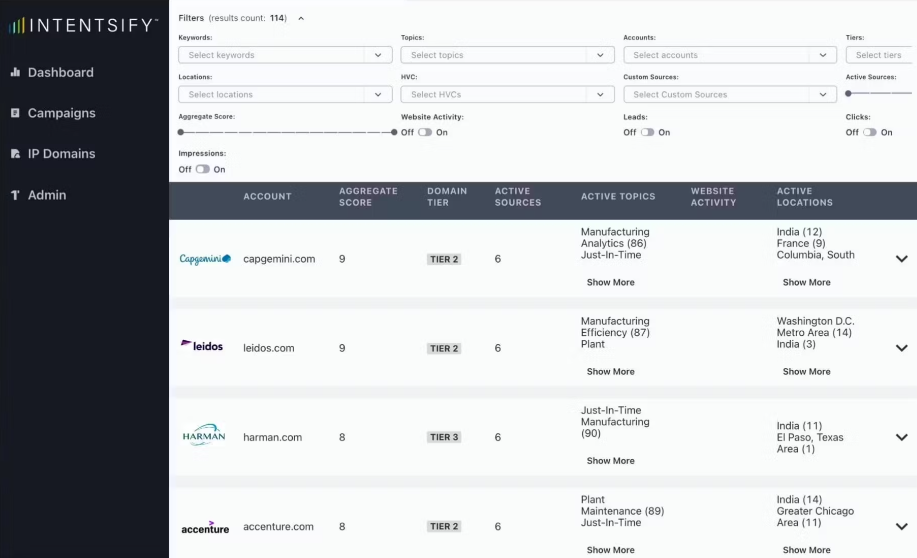Show more active topics for leidos.com

coord(611,371)
